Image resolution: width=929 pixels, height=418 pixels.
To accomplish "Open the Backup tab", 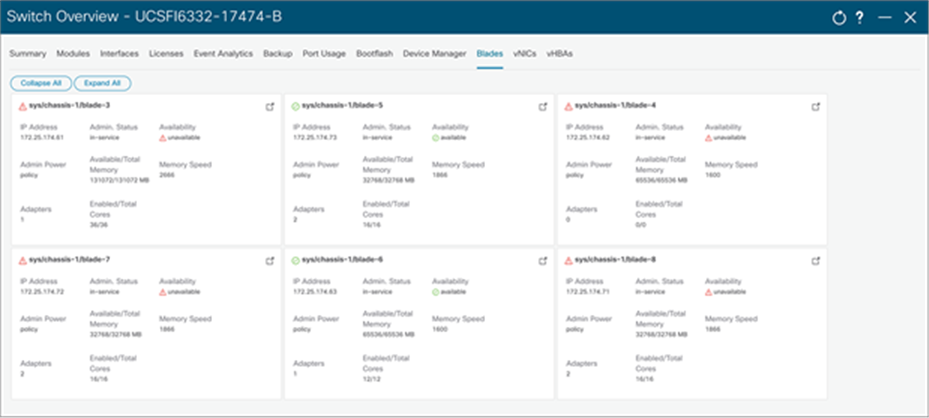I will [x=278, y=54].
